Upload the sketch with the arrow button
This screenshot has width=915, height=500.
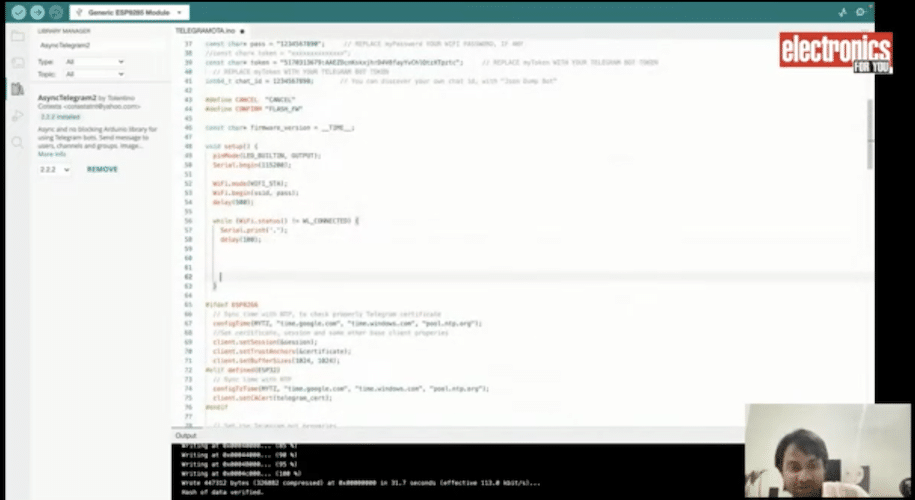(37, 13)
